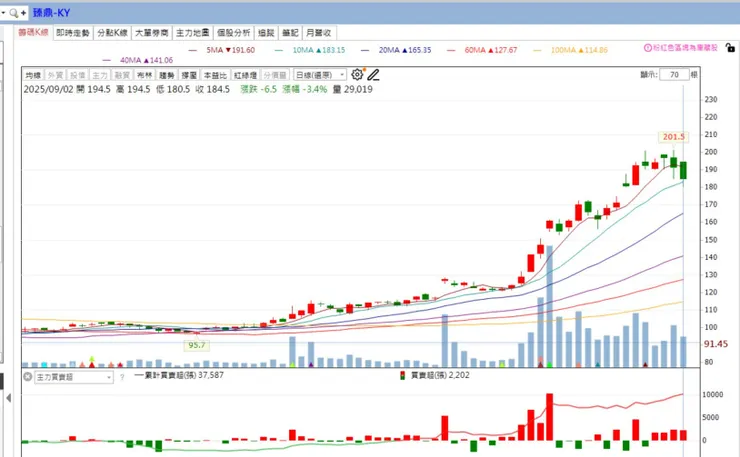Click the 粉紅色區塊 pink notice text
The image size is (740, 457).
pyautogui.click(x=685, y=48)
